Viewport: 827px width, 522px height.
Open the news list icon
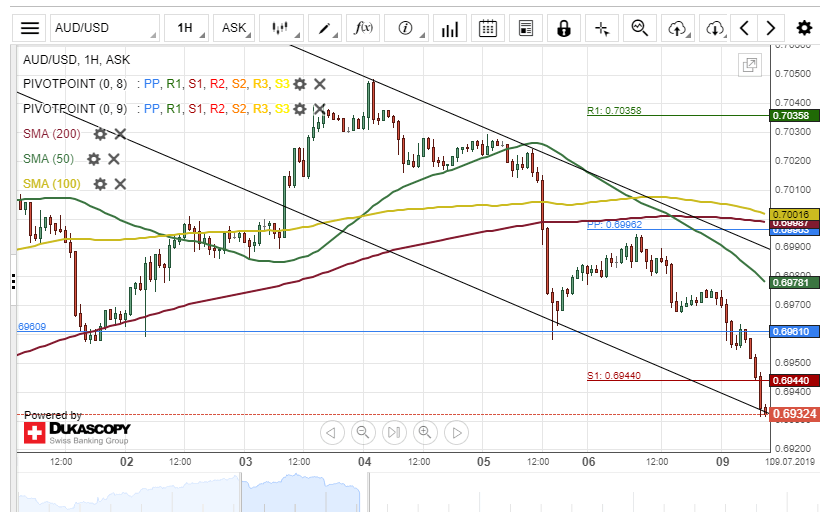coord(526,28)
